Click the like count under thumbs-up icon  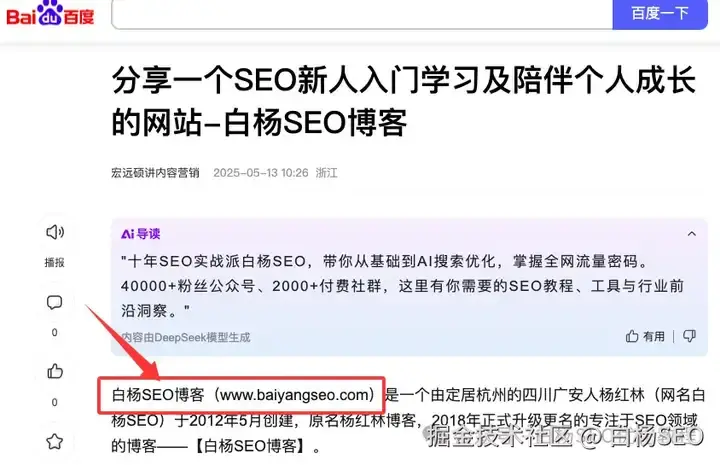(55, 403)
